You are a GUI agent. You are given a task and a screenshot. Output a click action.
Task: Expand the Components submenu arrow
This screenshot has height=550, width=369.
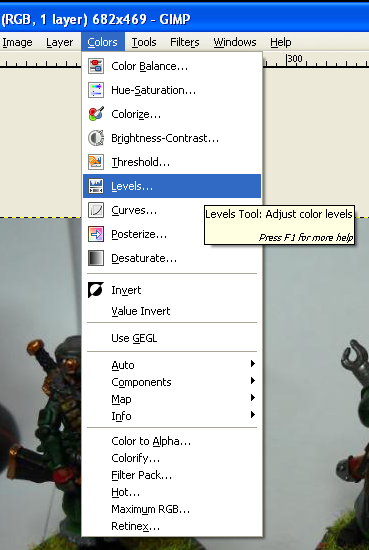point(253,381)
